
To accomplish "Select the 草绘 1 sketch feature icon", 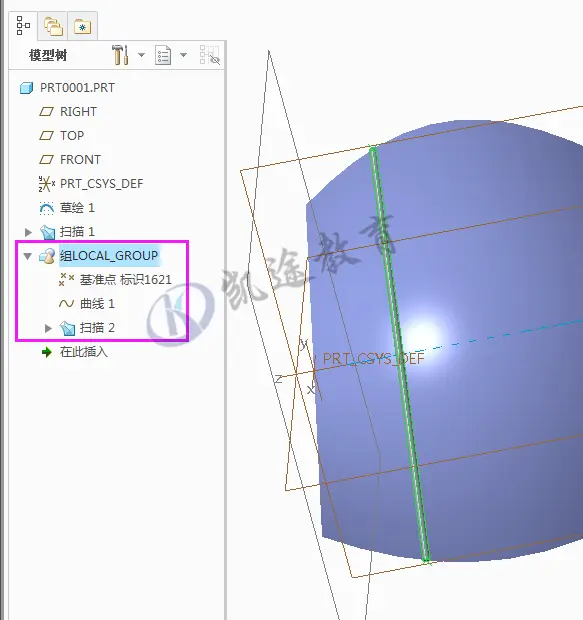I will pos(47,208).
